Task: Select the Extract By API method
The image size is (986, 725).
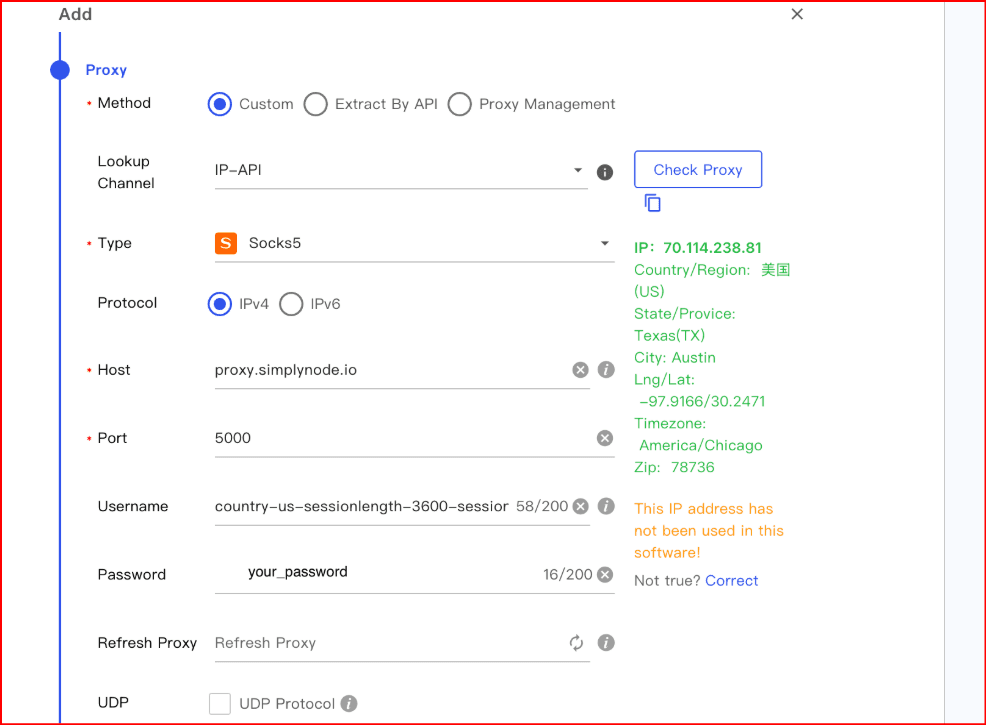Action: click(316, 104)
